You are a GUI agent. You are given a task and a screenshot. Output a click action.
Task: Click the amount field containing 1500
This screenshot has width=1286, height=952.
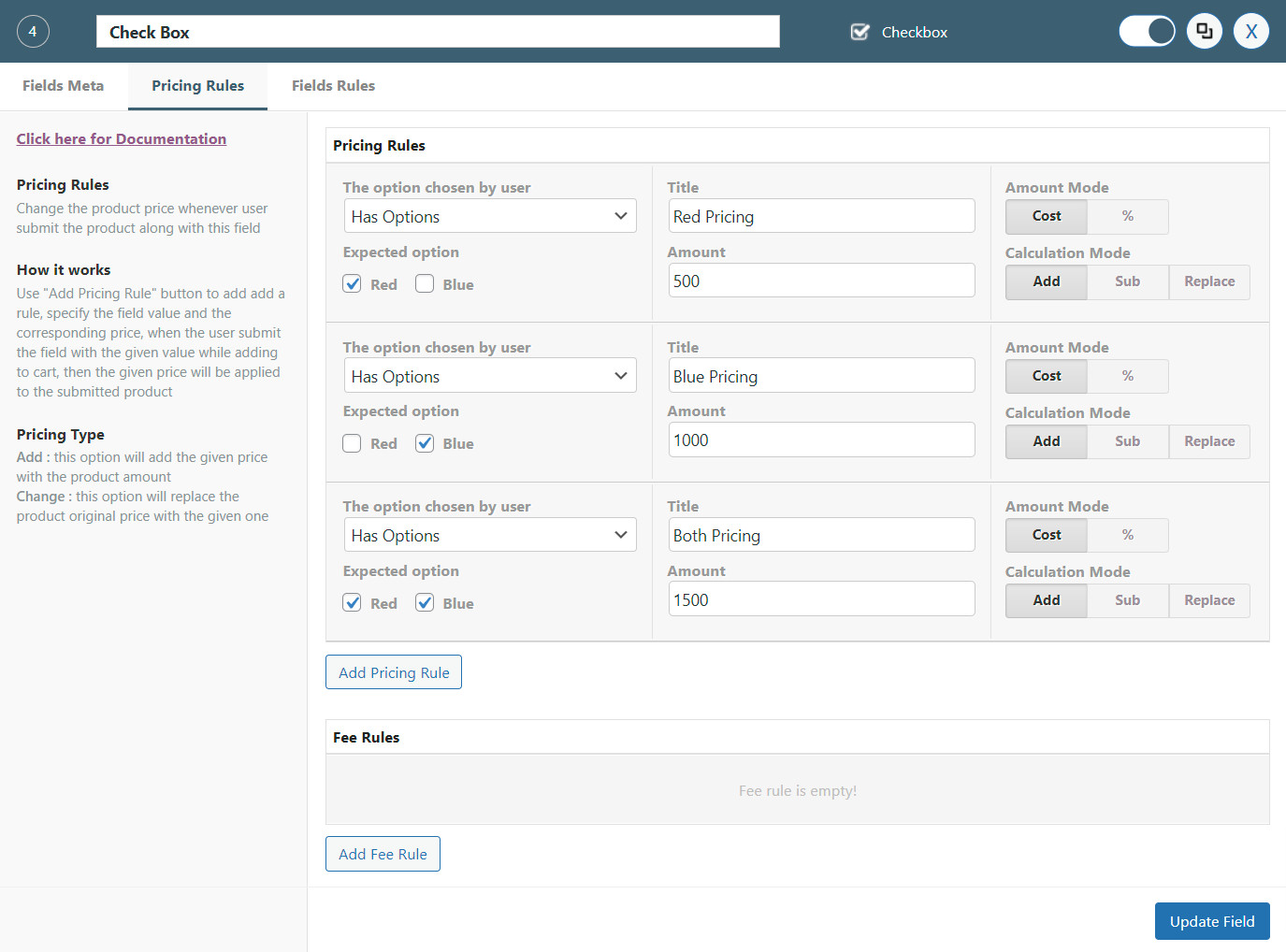point(821,599)
